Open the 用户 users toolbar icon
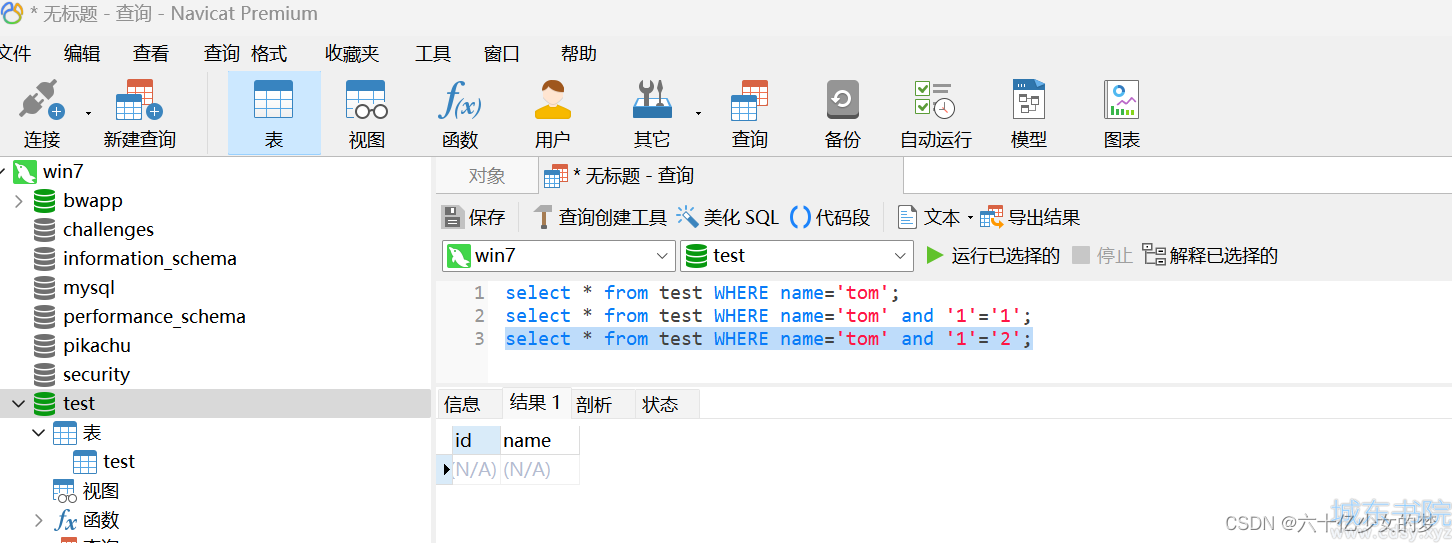Image resolution: width=1452 pixels, height=543 pixels. [x=552, y=113]
